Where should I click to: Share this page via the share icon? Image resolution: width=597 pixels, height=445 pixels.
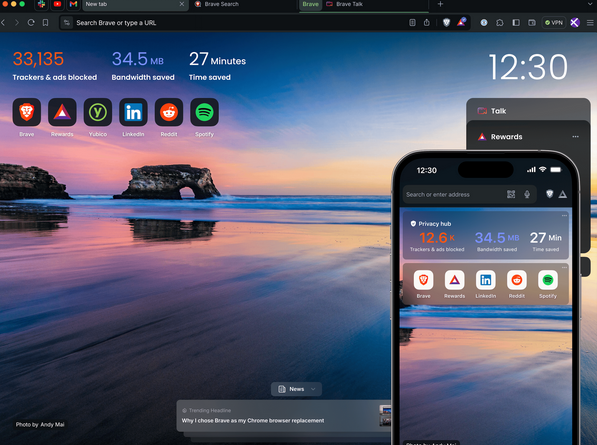(x=427, y=23)
